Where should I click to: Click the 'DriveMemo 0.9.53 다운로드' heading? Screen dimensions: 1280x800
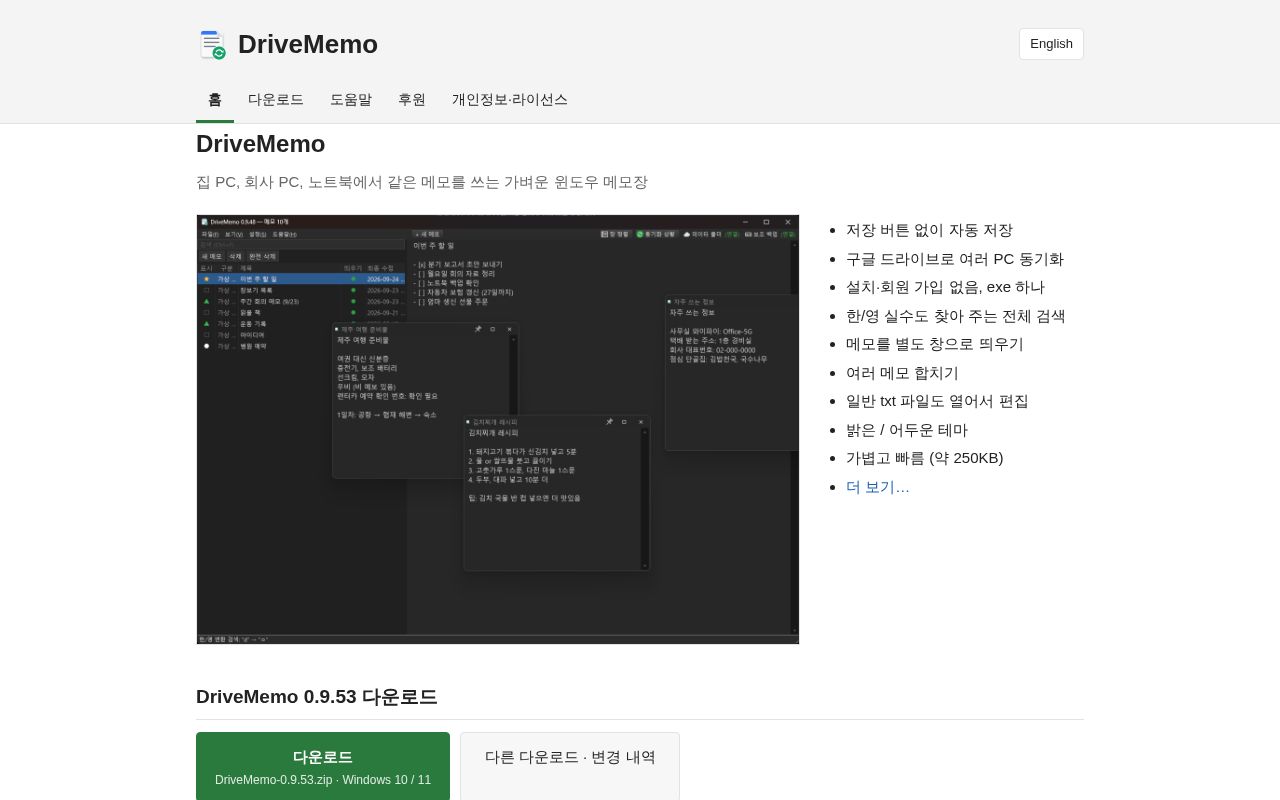click(x=317, y=697)
